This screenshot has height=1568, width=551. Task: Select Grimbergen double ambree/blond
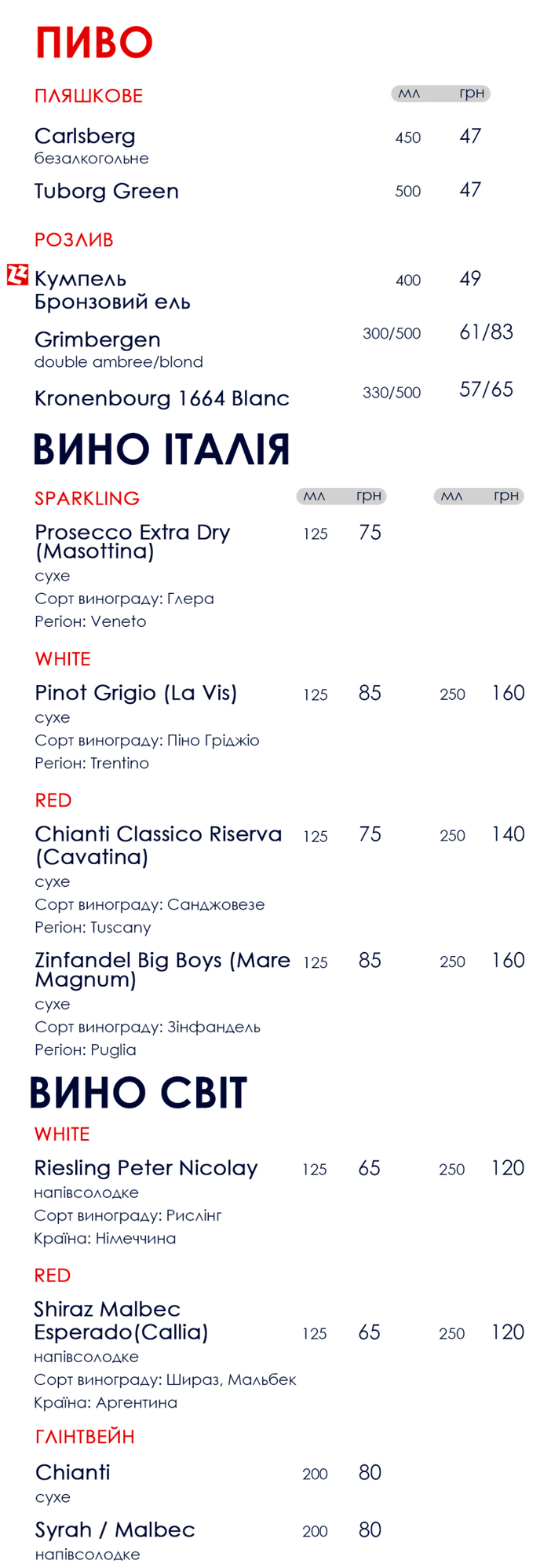click(119, 349)
